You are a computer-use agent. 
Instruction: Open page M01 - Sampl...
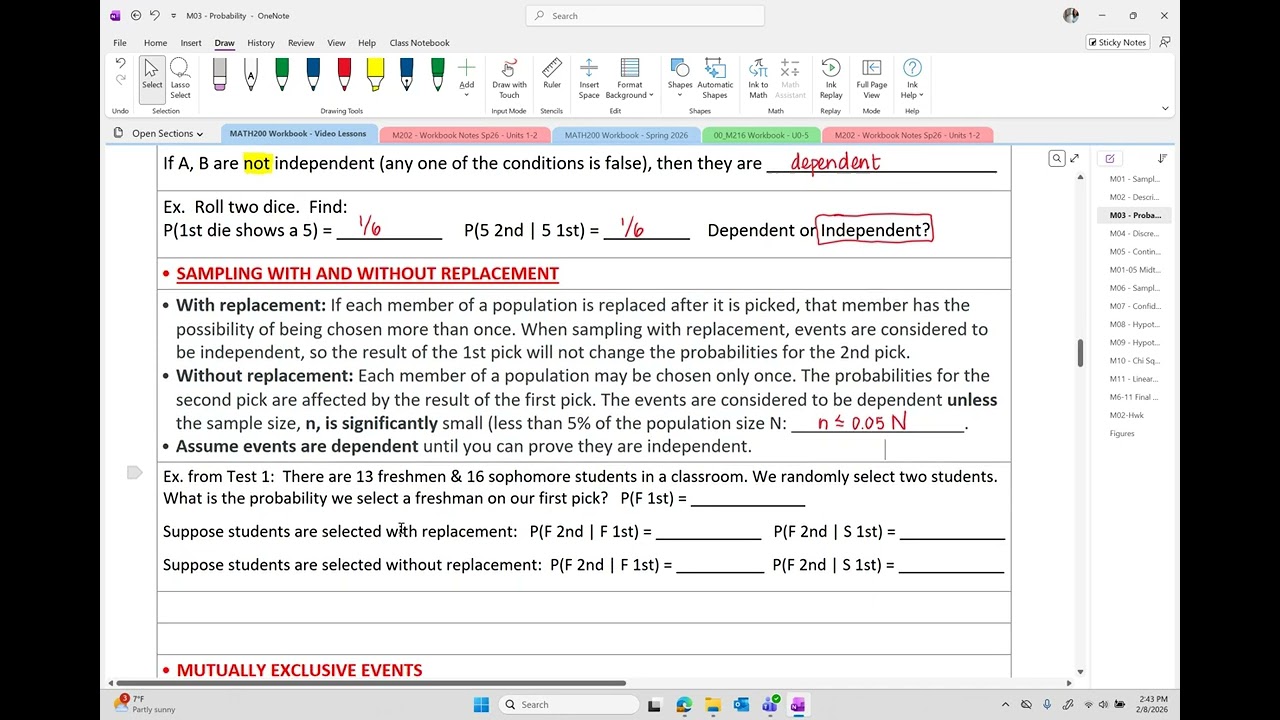coord(1134,179)
